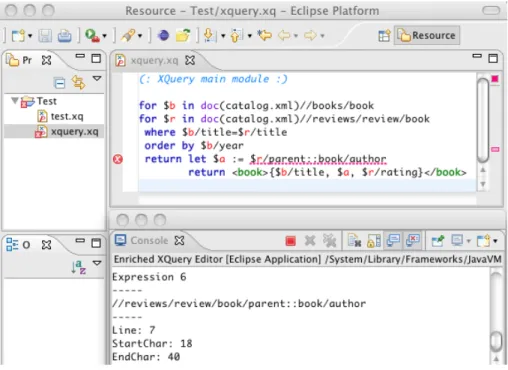Close the Pr project explorer view
508x370 pixels.
(46, 60)
